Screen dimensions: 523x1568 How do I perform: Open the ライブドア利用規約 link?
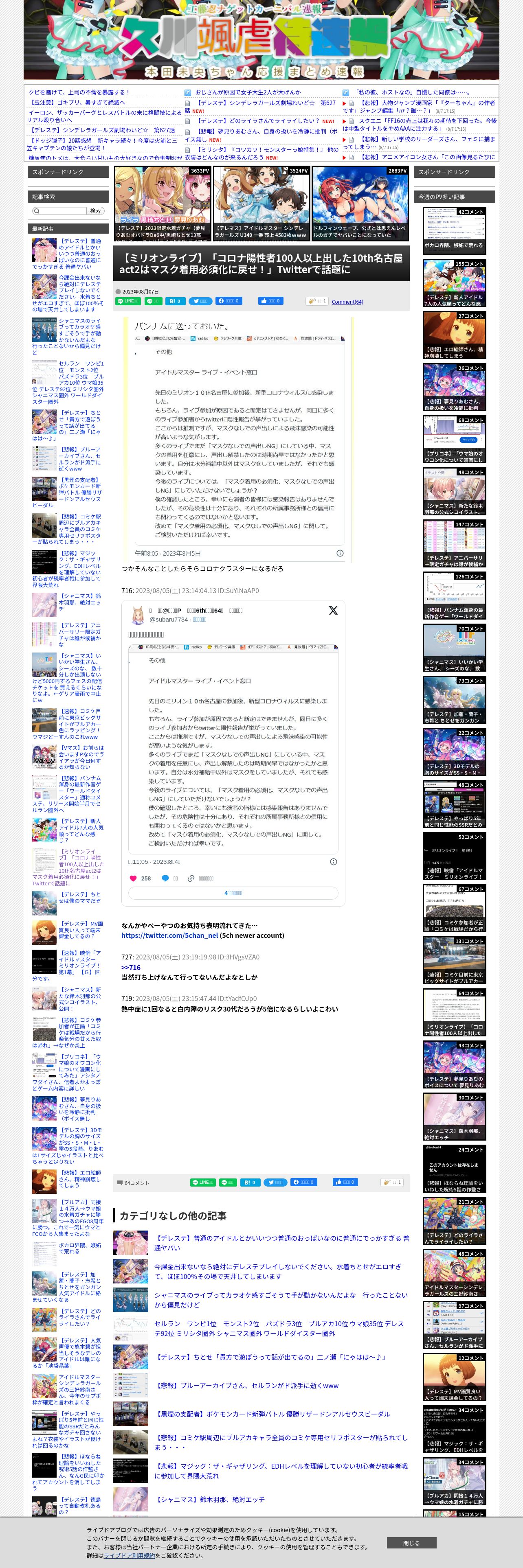coord(129,1555)
